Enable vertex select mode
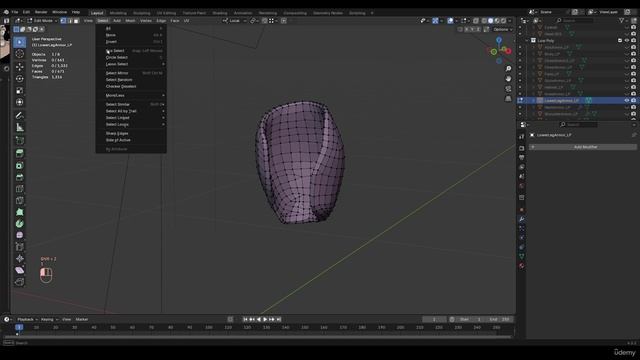The height and width of the screenshot is (360, 640). point(63,20)
